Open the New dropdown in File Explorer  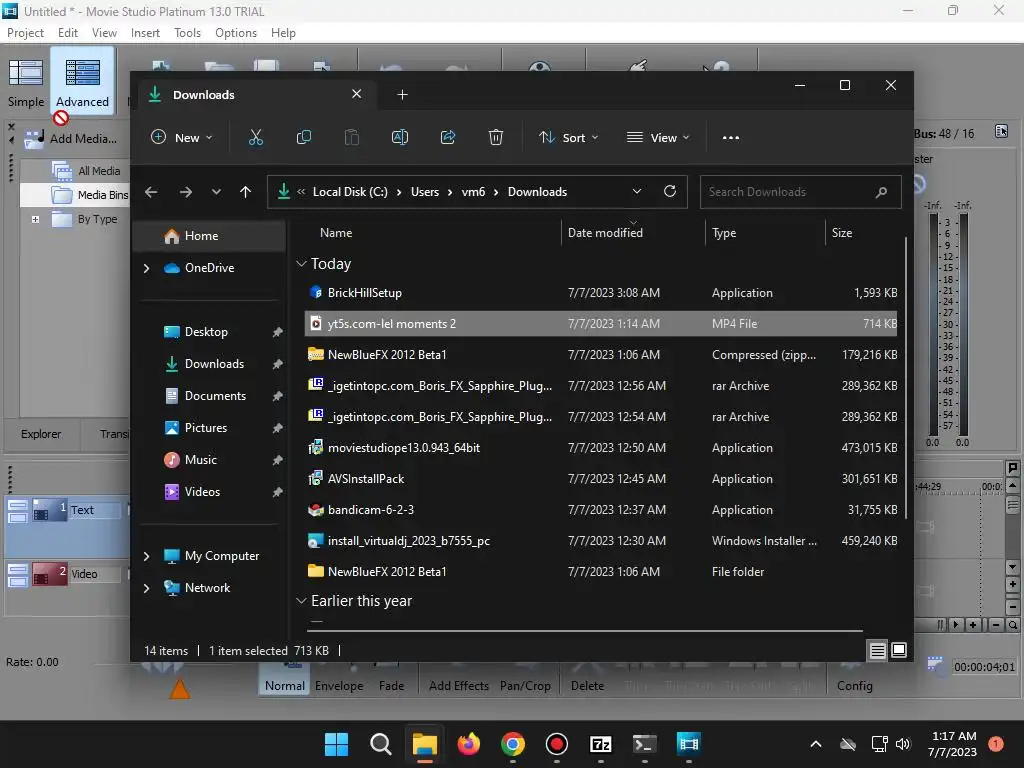click(x=182, y=138)
